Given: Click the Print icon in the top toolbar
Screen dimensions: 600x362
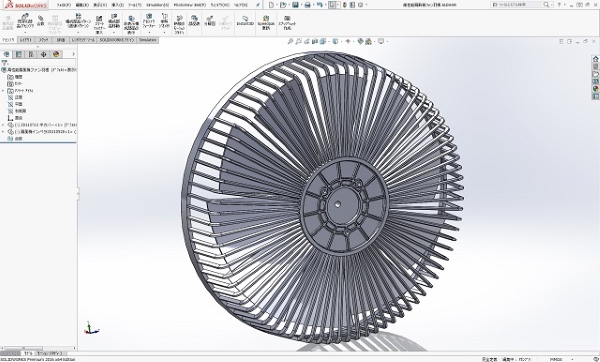Looking at the screenshot, I should pyautogui.click(x=307, y=5).
